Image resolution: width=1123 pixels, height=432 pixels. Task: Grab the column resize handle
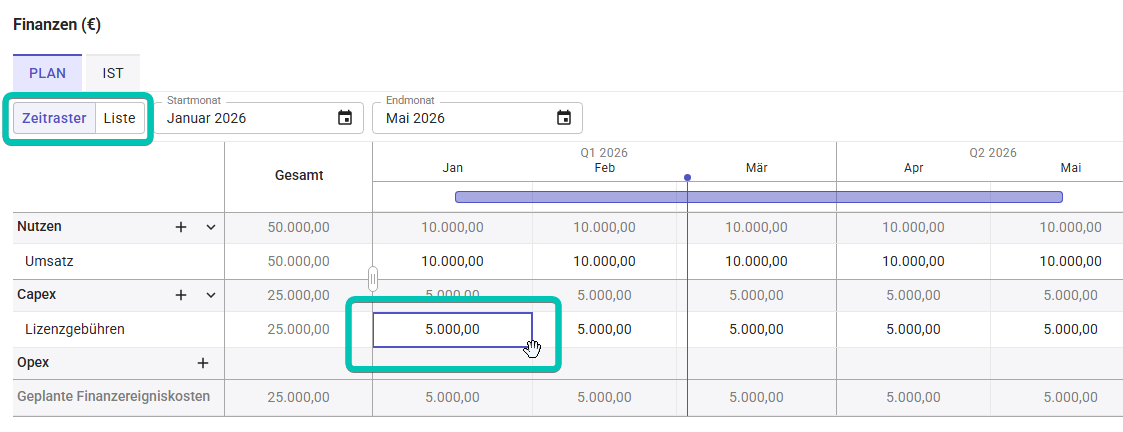373,278
